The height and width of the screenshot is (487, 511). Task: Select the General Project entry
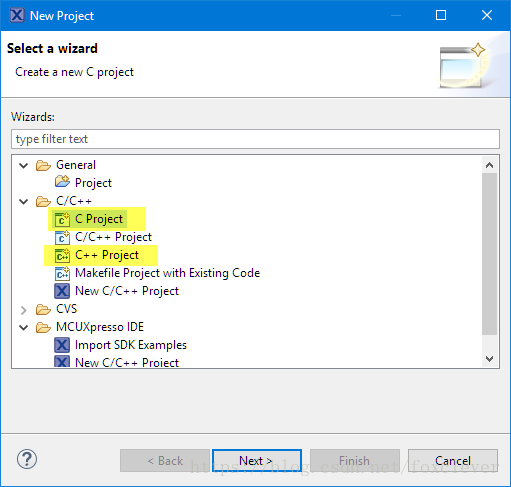(x=93, y=183)
